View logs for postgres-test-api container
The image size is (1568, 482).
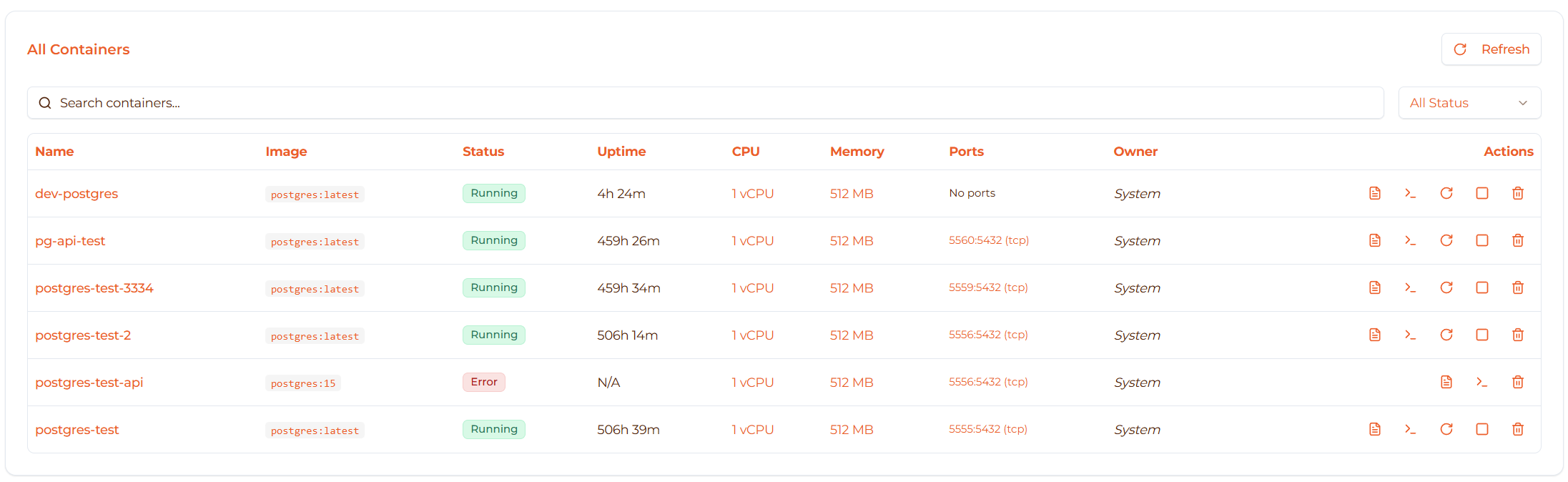click(x=1446, y=382)
